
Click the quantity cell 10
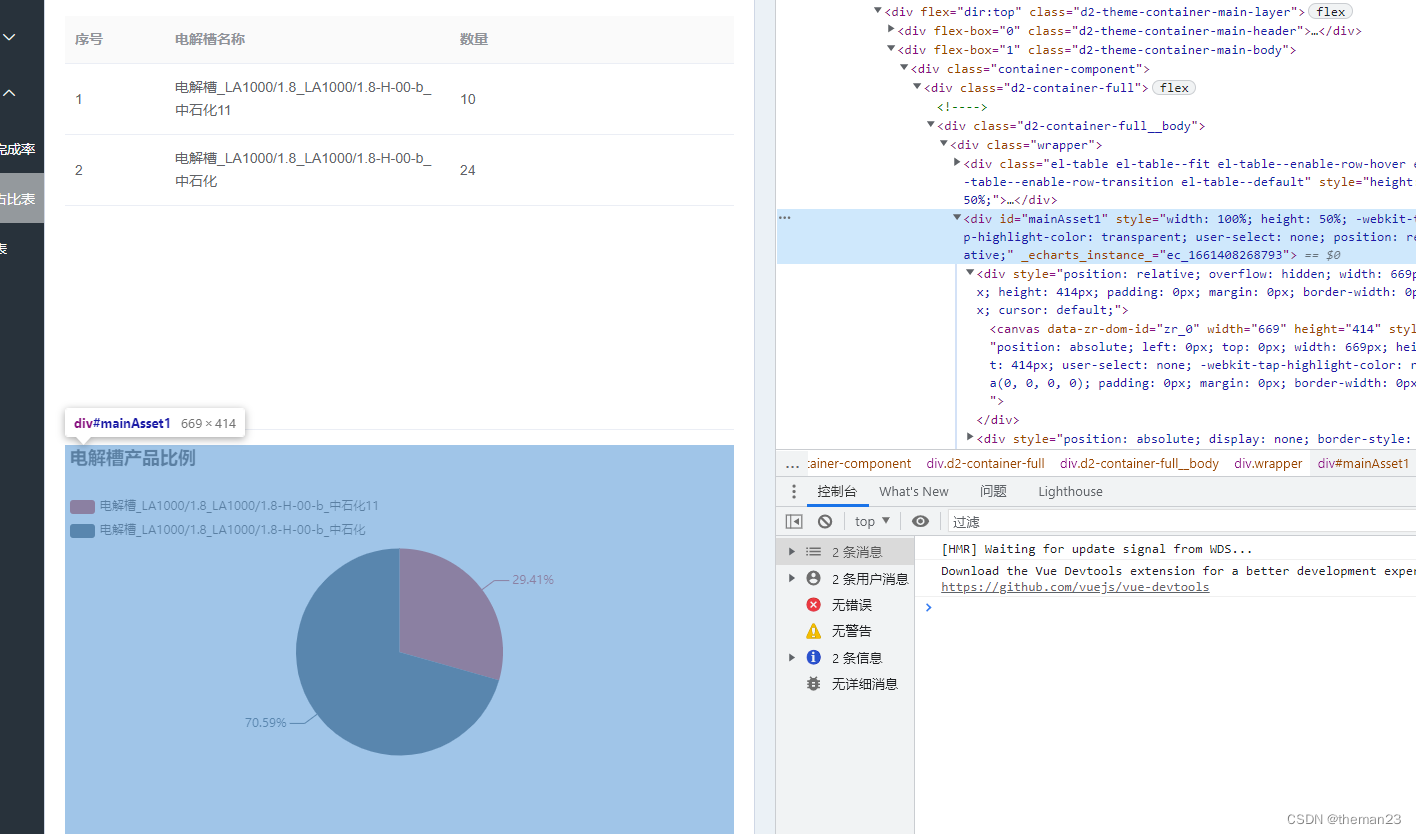468,99
